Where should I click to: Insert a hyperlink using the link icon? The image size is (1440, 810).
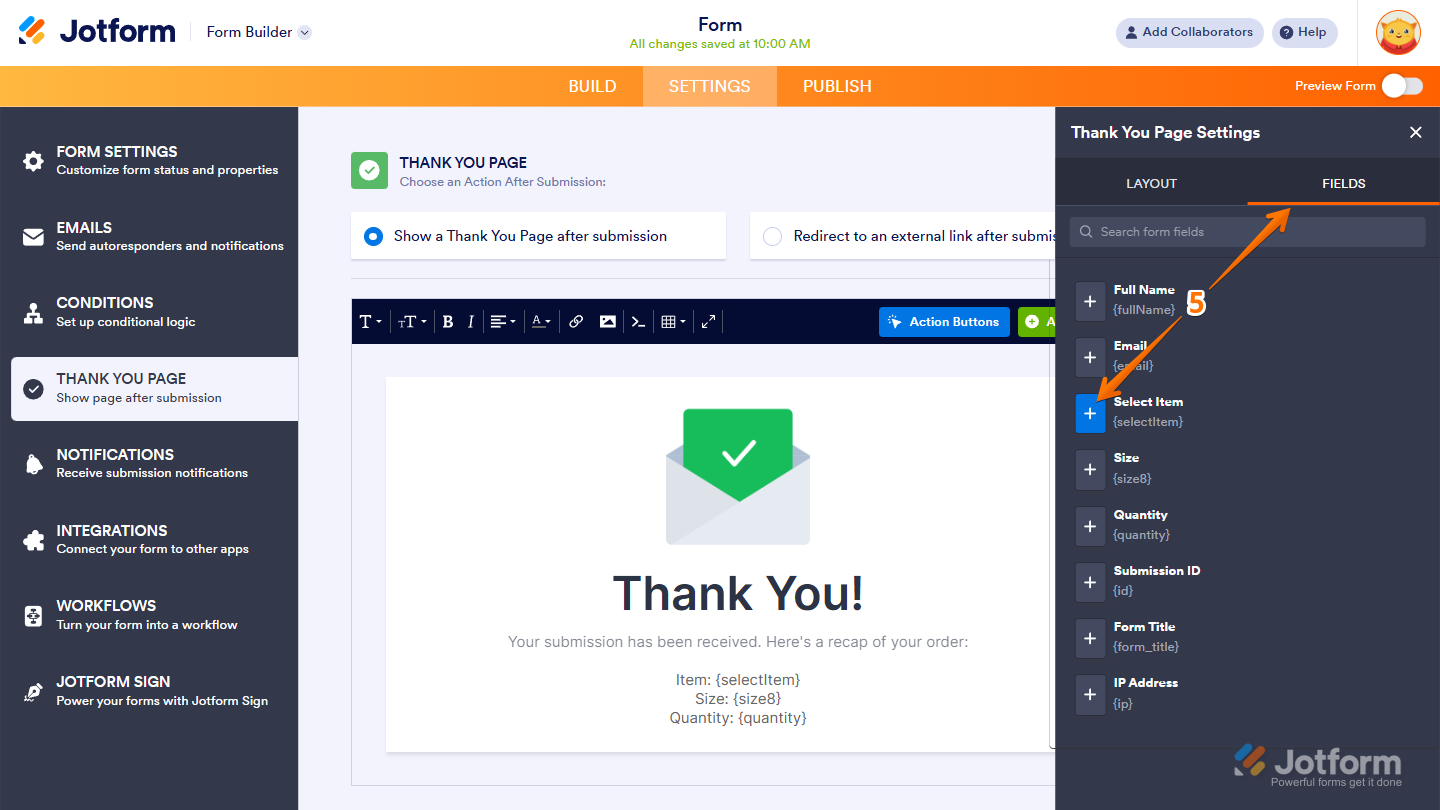(576, 321)
